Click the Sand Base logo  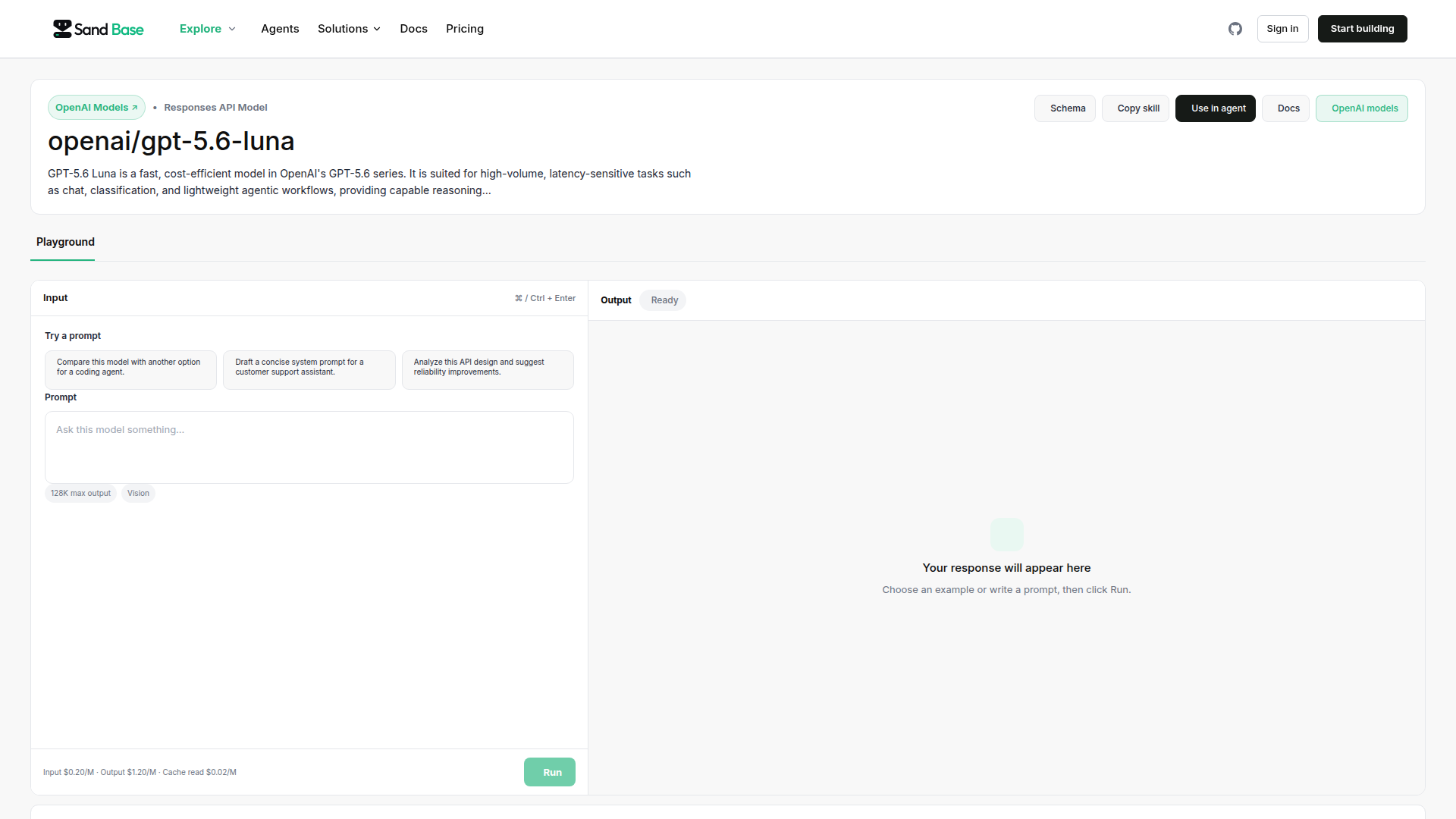[x=99, y=29]
